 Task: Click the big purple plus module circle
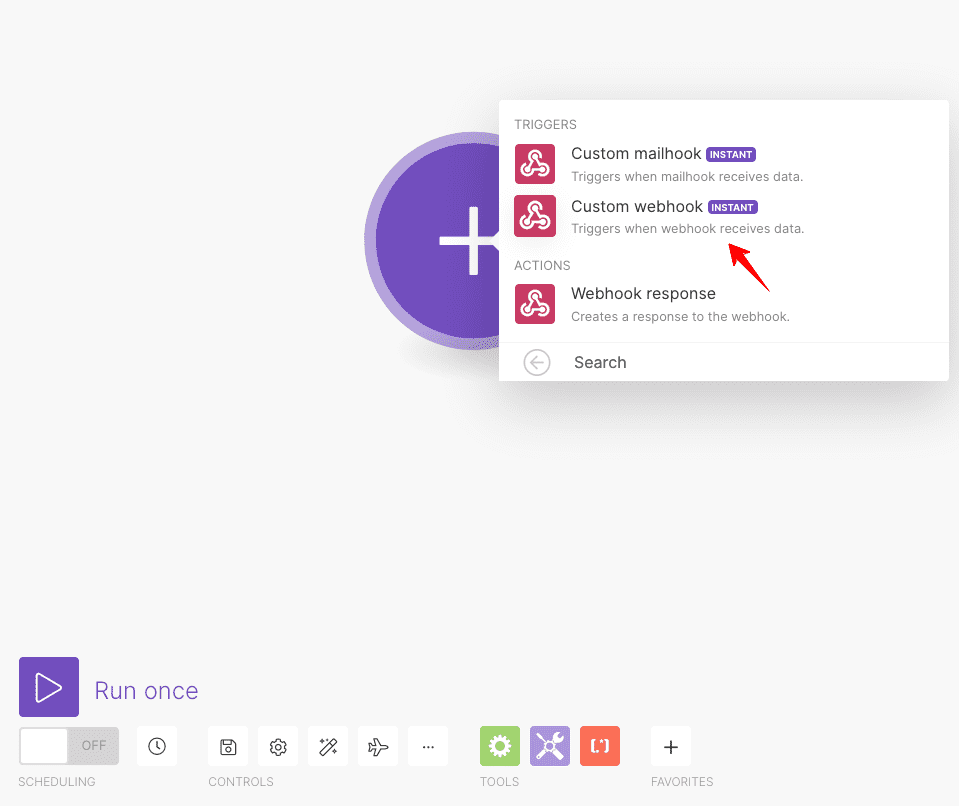click(432, 240)
